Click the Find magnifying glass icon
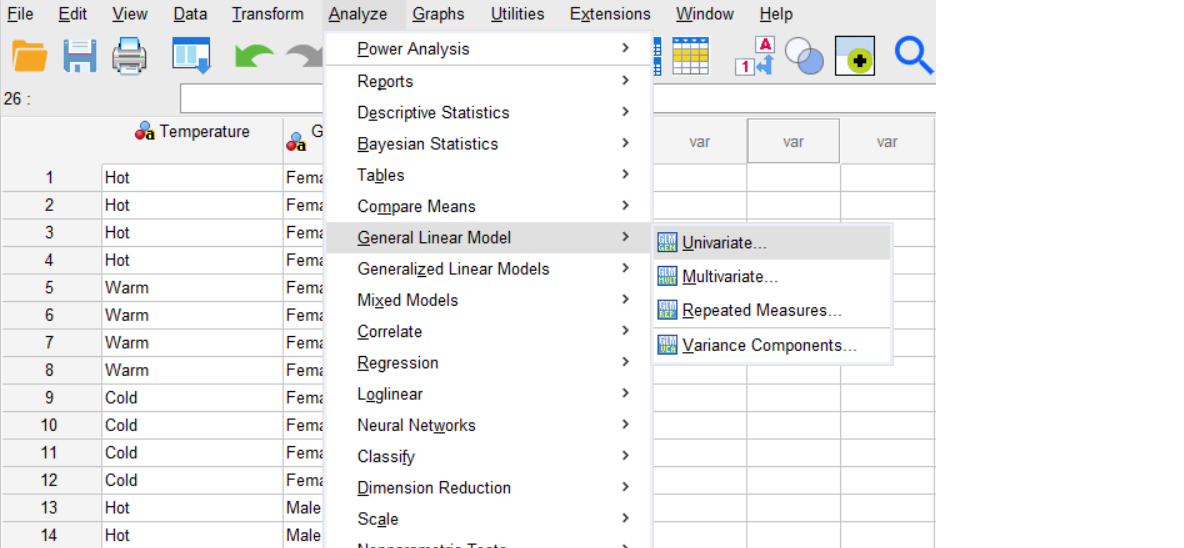The image size is (1184, 548). tap(914, 57)
